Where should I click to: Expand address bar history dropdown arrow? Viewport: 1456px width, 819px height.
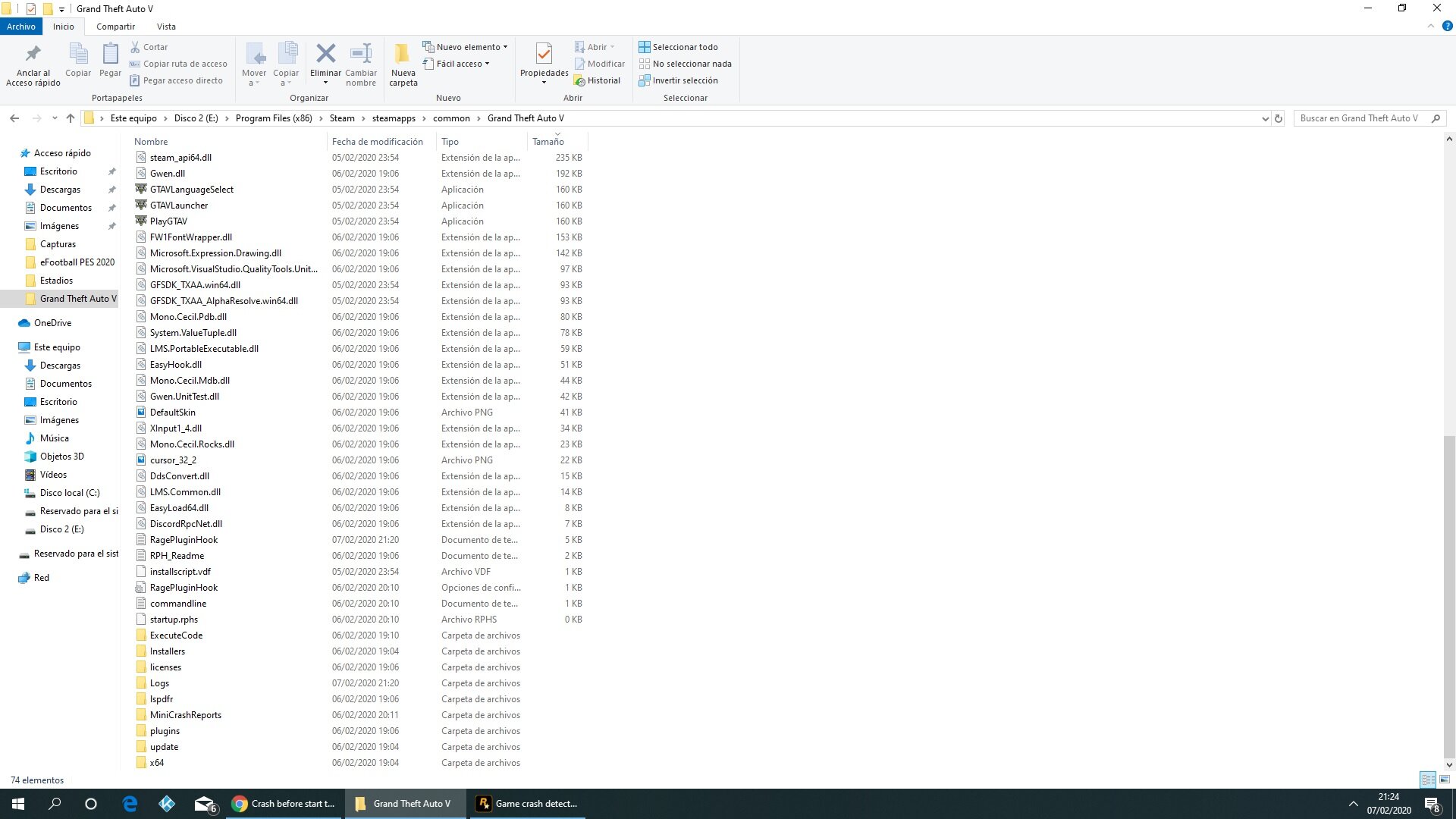pos(1265,118)
